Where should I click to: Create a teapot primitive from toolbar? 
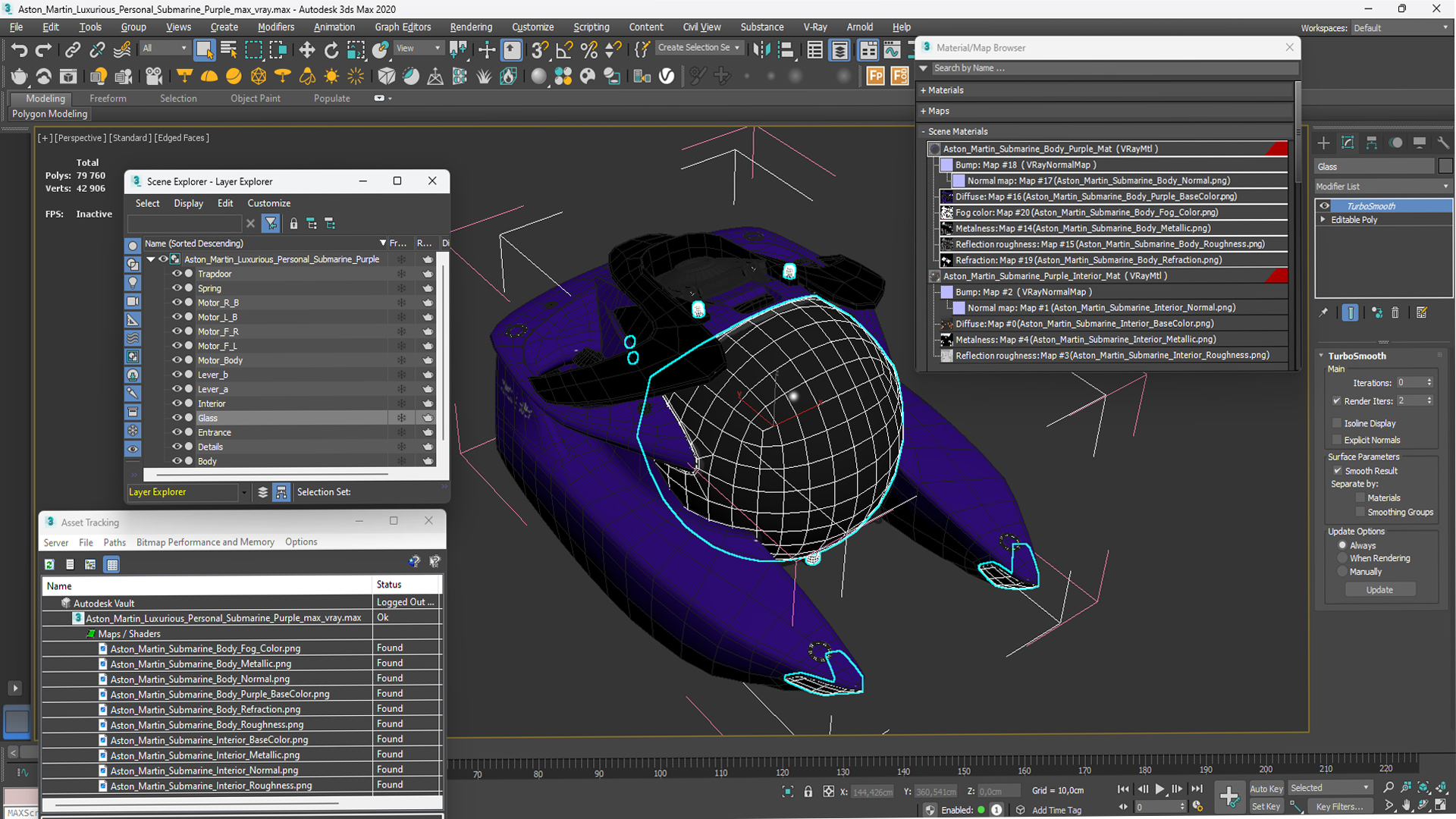pyautogui.click(x=19, y=76)
